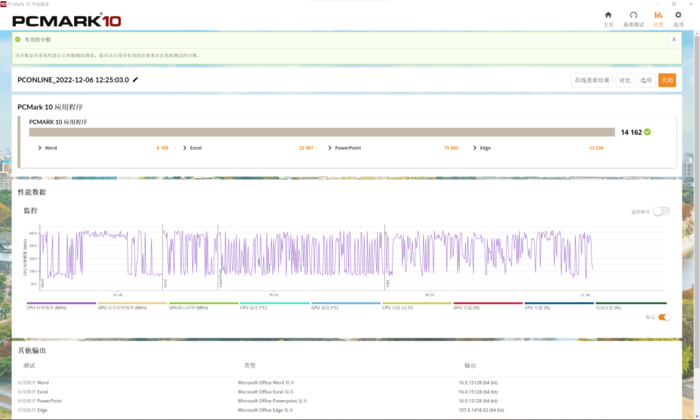Open the Benchmarks (基准测试) gauge tab
This screenshot has height=420, width=700.
(x=633, y=19)
